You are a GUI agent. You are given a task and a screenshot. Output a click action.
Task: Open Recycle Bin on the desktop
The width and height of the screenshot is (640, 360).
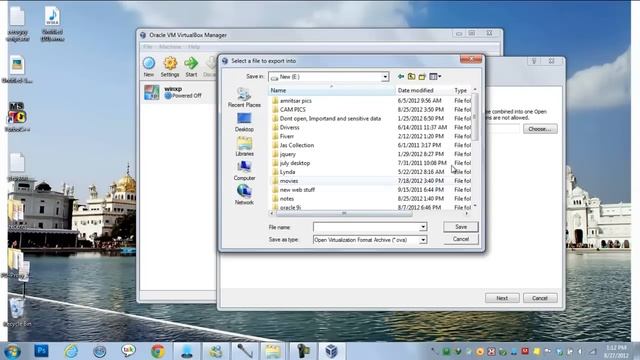(x=17, y=313)
